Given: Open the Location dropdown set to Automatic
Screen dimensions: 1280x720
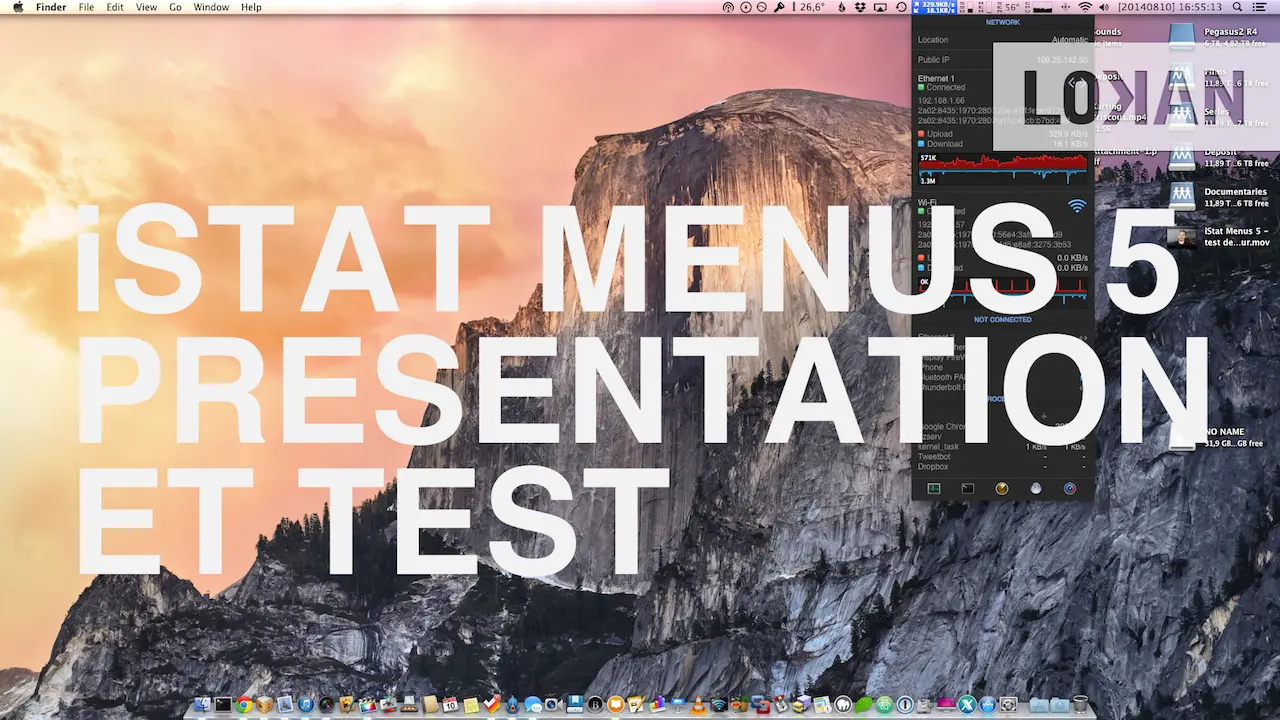Looking at the screenshot, I should tap(1068, 40).
